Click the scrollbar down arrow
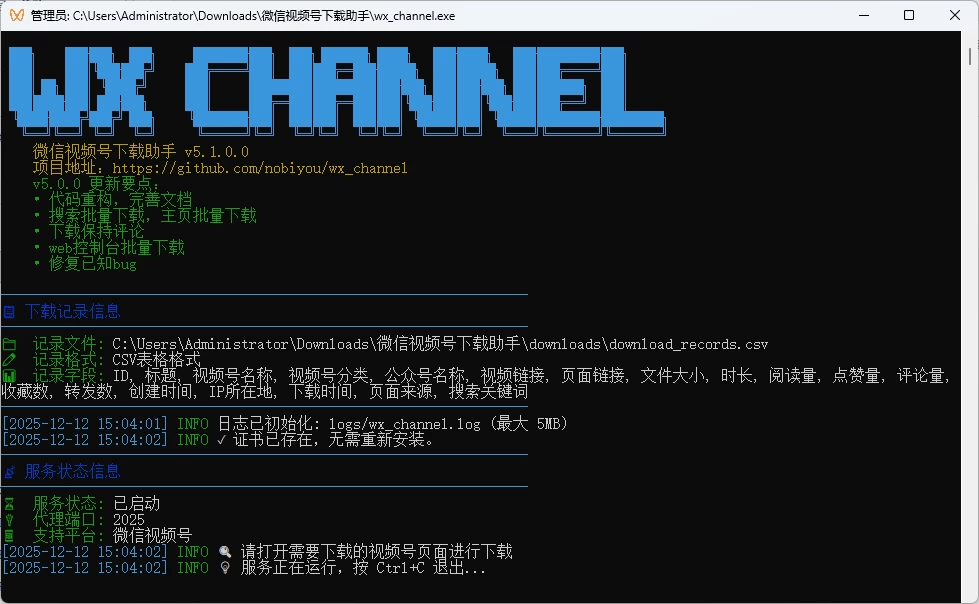 pos(970,595)
